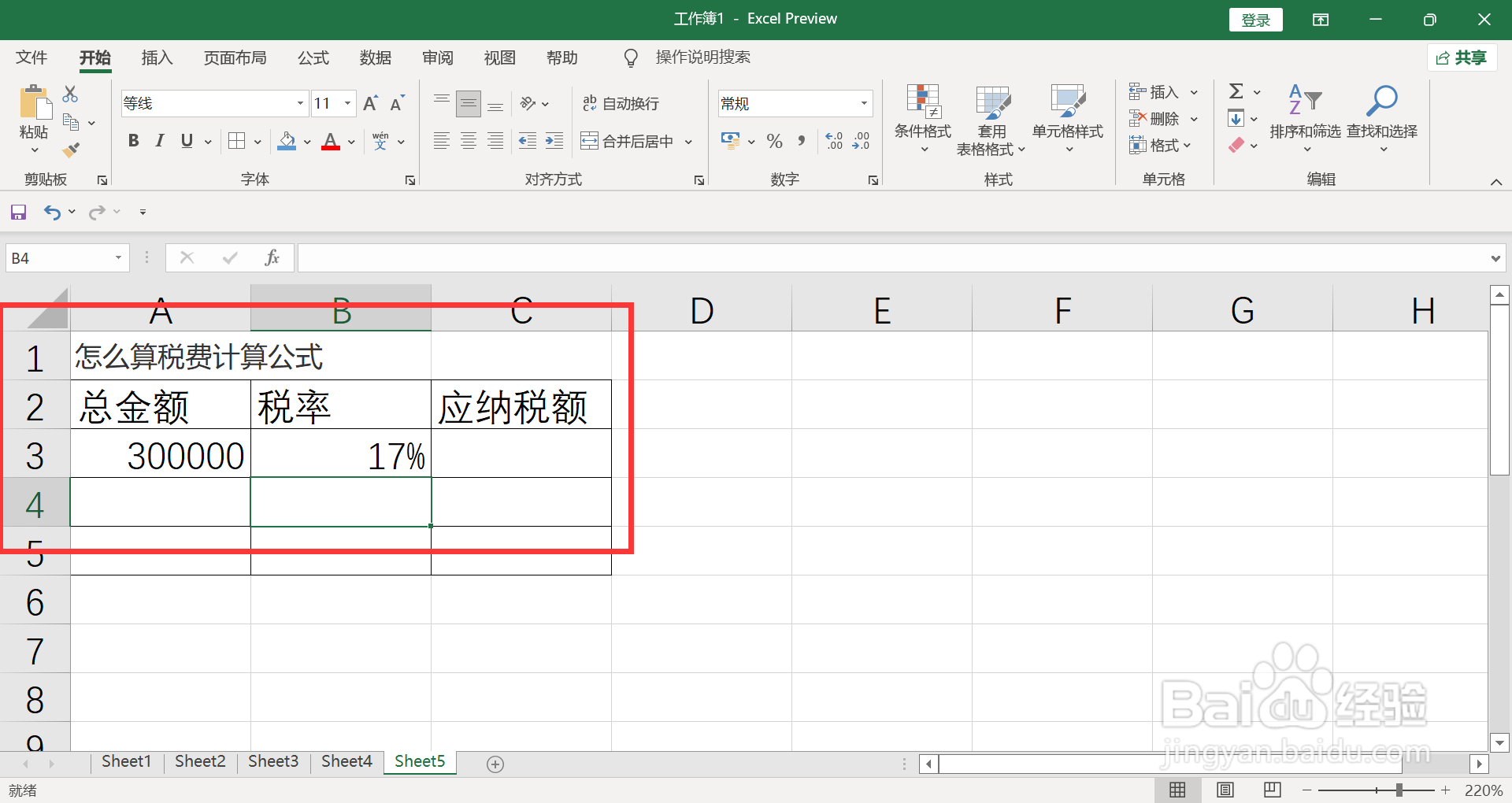Apply the fill color bucket
This screenshot has height=803, width=1512.
coord(287,141)
